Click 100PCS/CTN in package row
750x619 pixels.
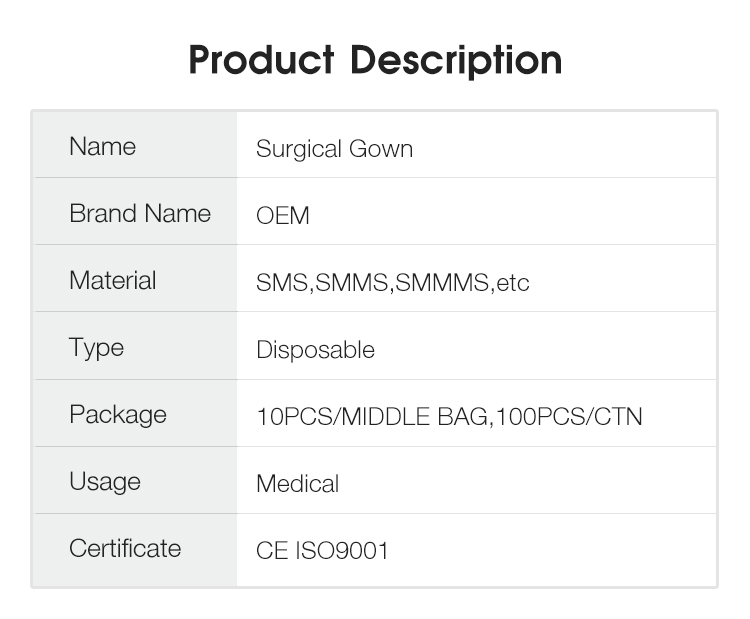click(569, 417)
